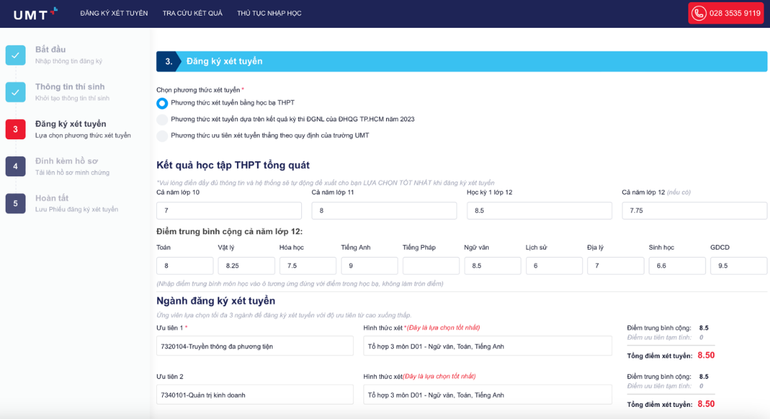
Task: Click the phone hotline 028 3535 9119 button
Action: pyautogui.click(x=725, y=14)
